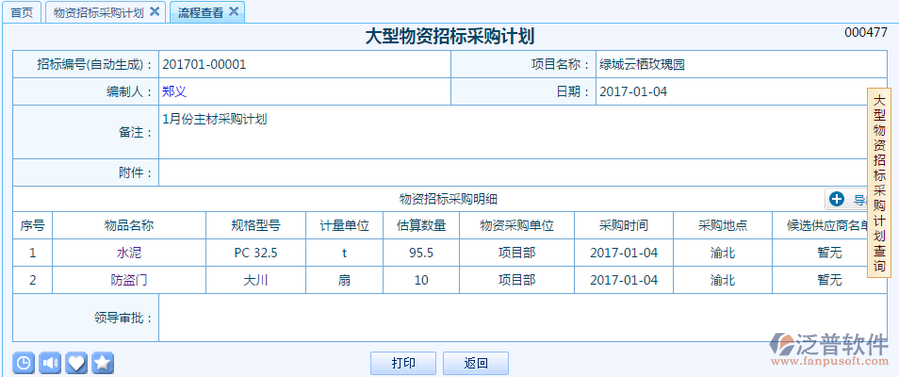Viewport: 899px width, 377px height.
Task: Open the 郑义 author link
Action: click(174, 92)
